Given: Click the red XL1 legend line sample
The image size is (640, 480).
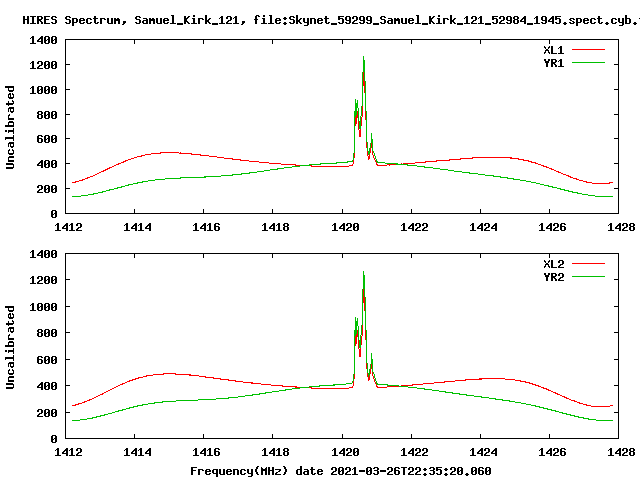Looking at the screenshot, I should 588,50.
